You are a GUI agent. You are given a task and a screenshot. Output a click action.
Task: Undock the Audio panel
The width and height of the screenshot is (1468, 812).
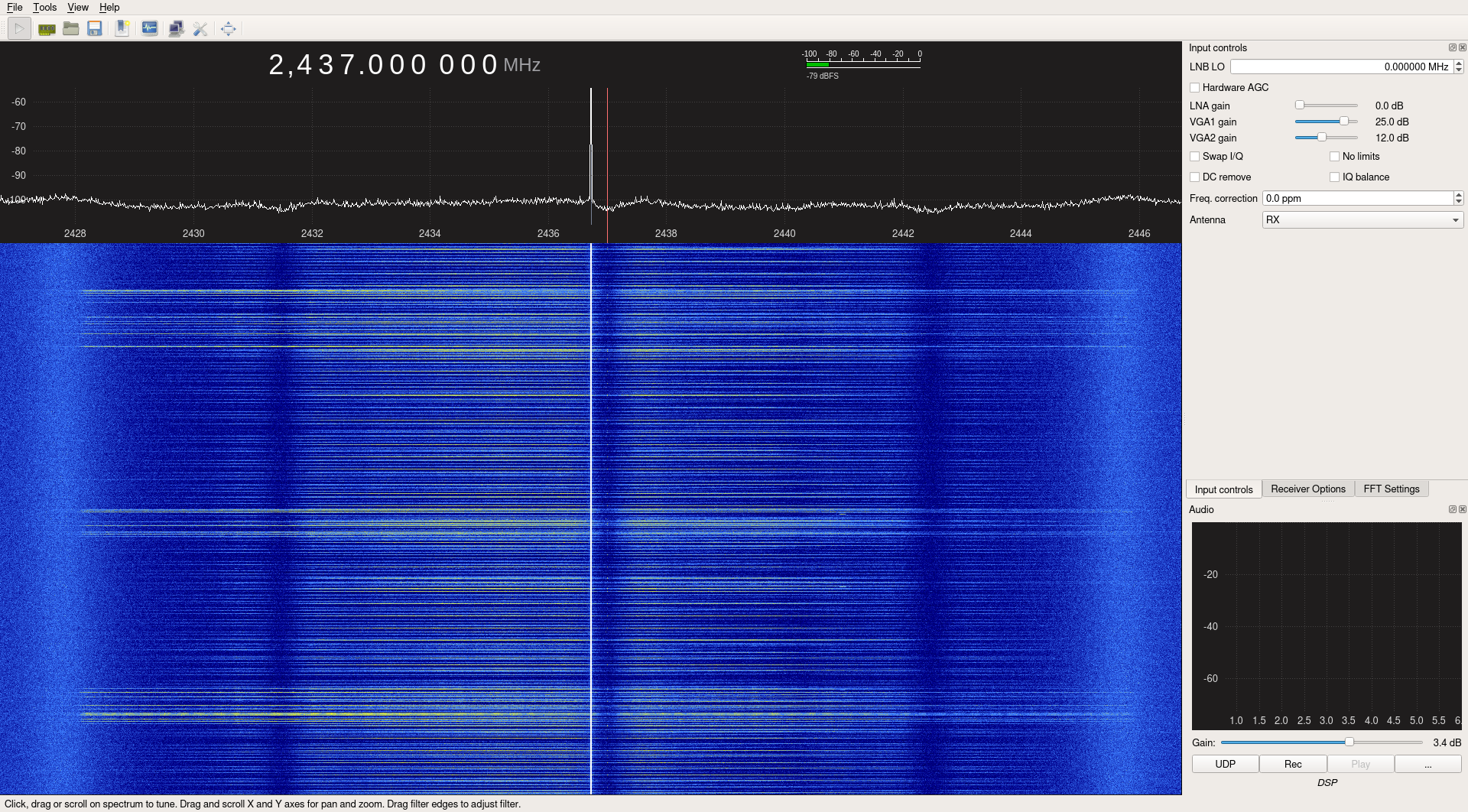click(x=1453, y=509)
